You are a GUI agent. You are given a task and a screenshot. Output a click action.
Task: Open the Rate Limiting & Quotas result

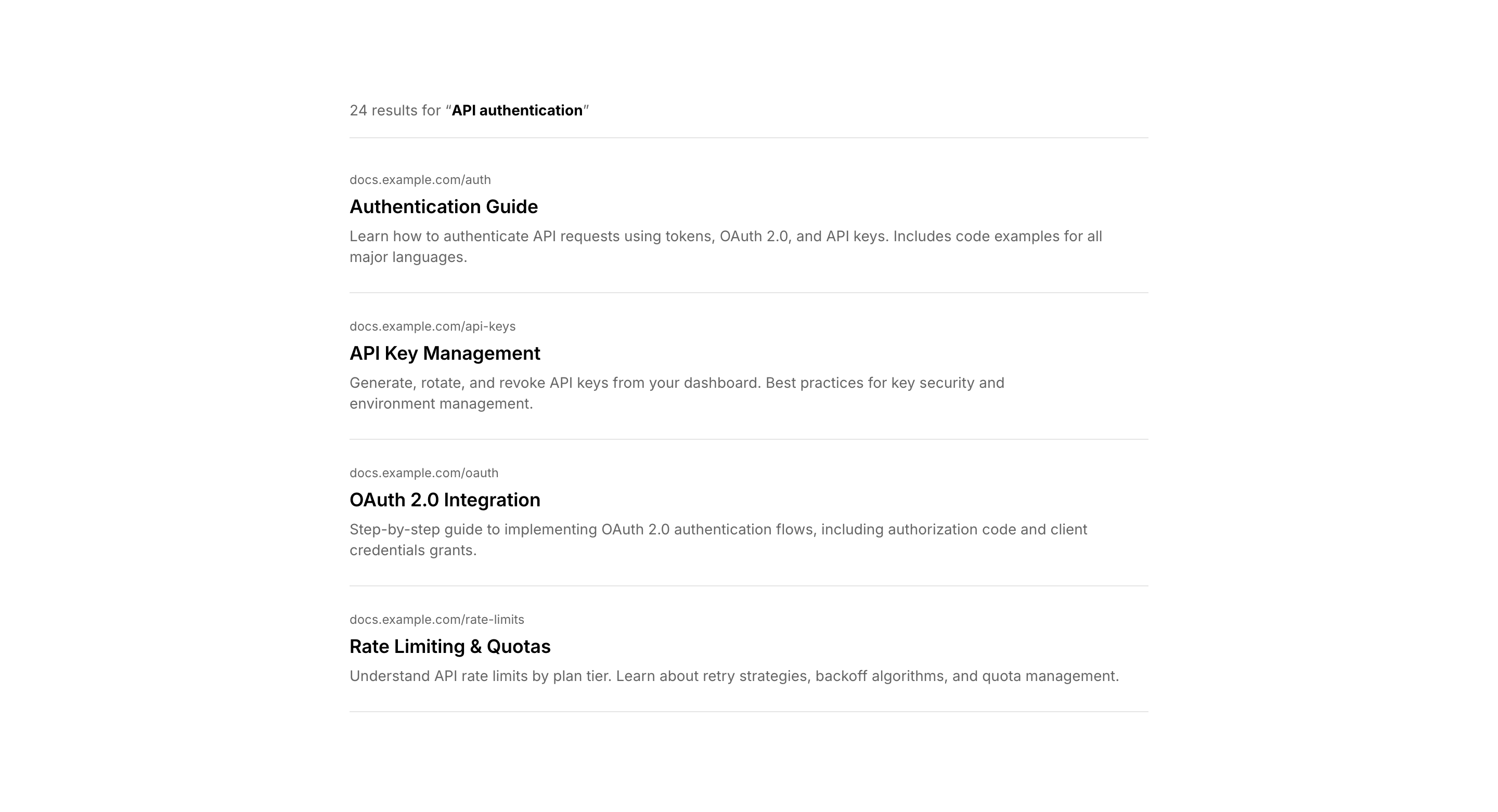(x=449, y=646)
